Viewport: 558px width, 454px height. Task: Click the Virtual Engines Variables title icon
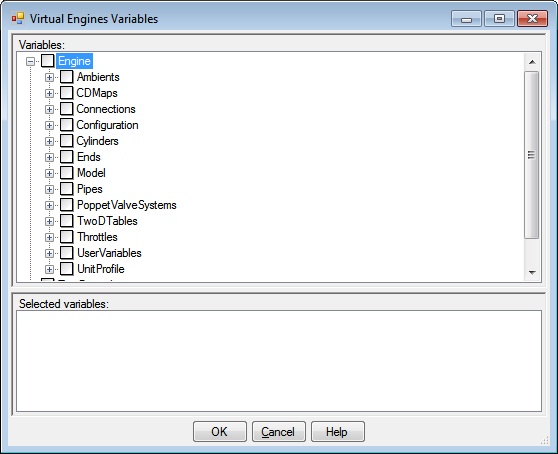18,18
